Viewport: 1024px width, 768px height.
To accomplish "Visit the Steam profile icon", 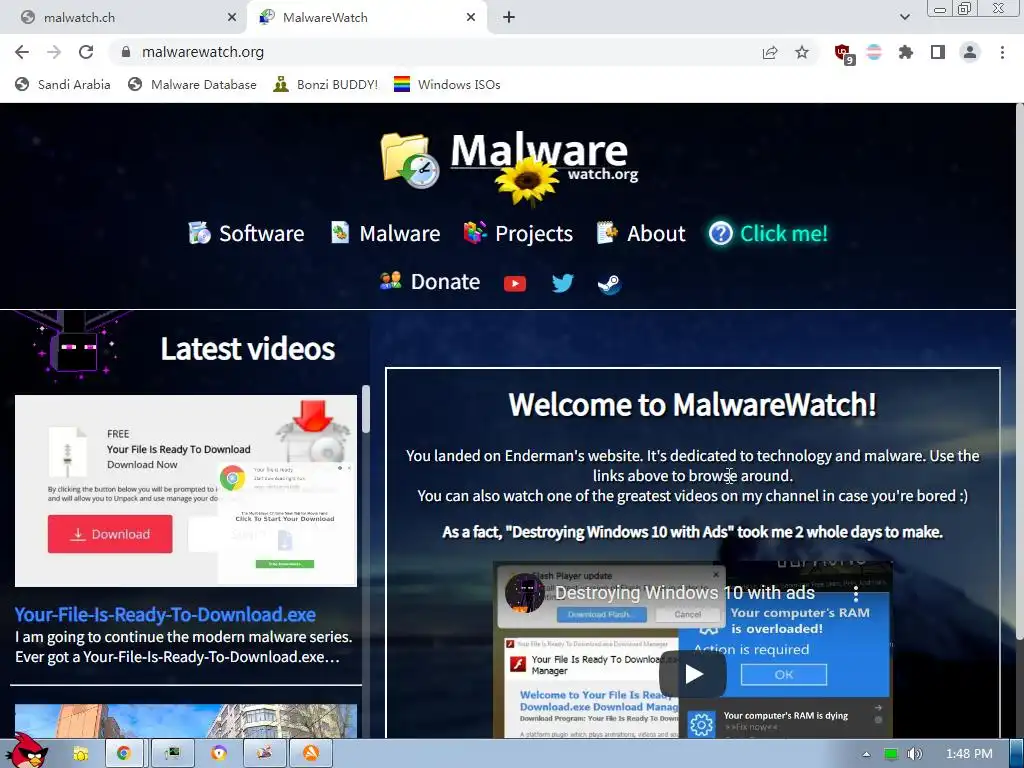I will [609, 283].
